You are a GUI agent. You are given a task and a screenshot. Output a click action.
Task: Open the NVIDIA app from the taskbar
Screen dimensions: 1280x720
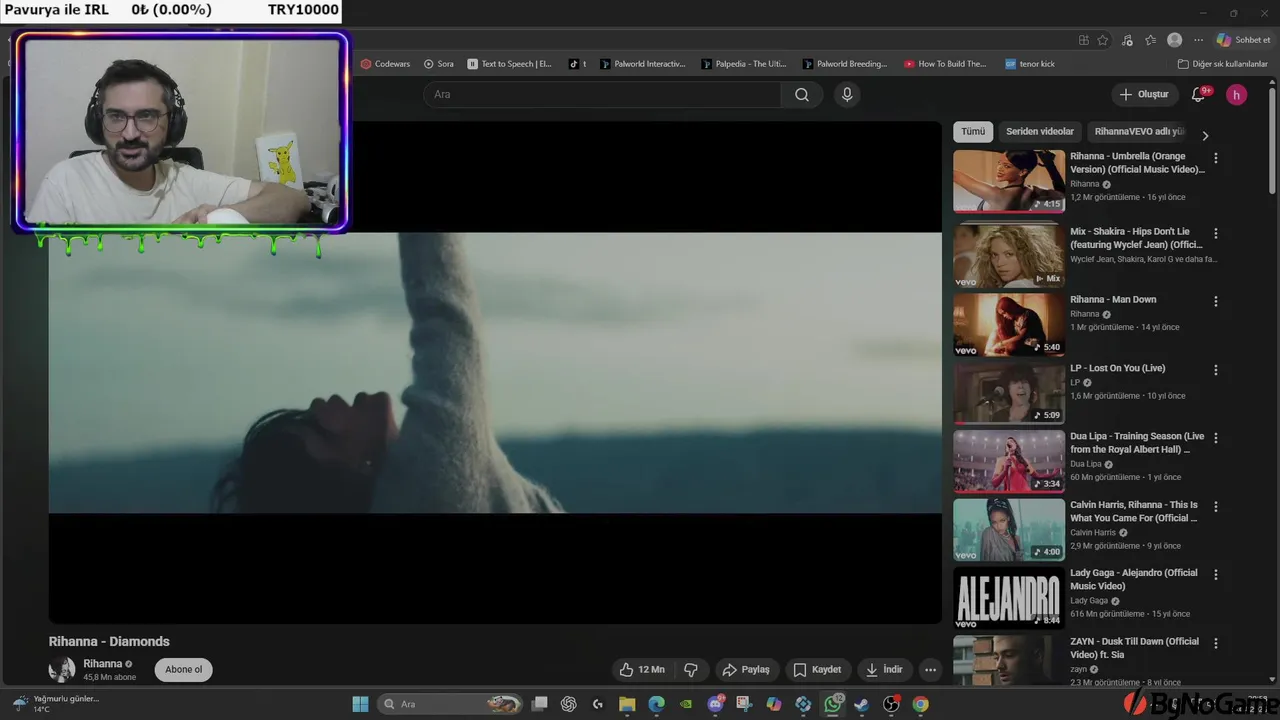coord(685,704)
